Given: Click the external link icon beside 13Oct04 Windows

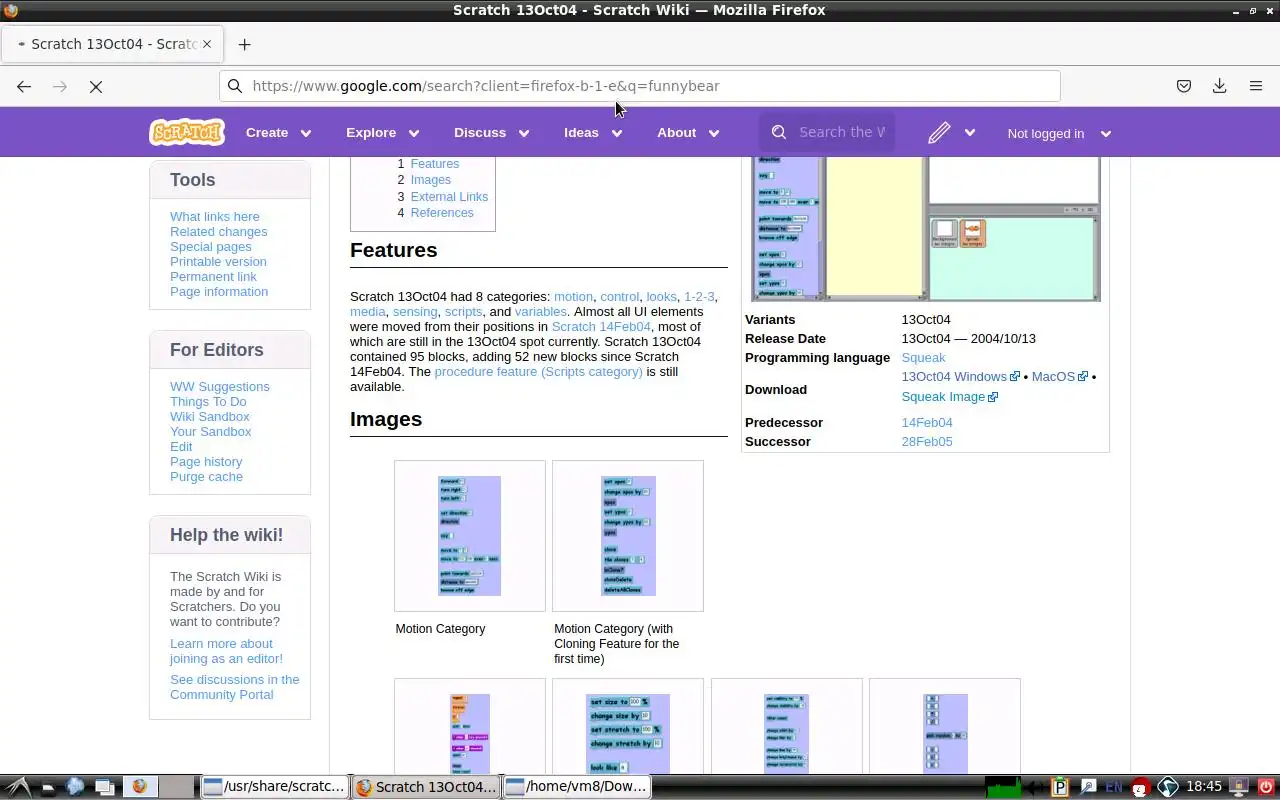Looking at the screenshot, I should (1015, 377).
